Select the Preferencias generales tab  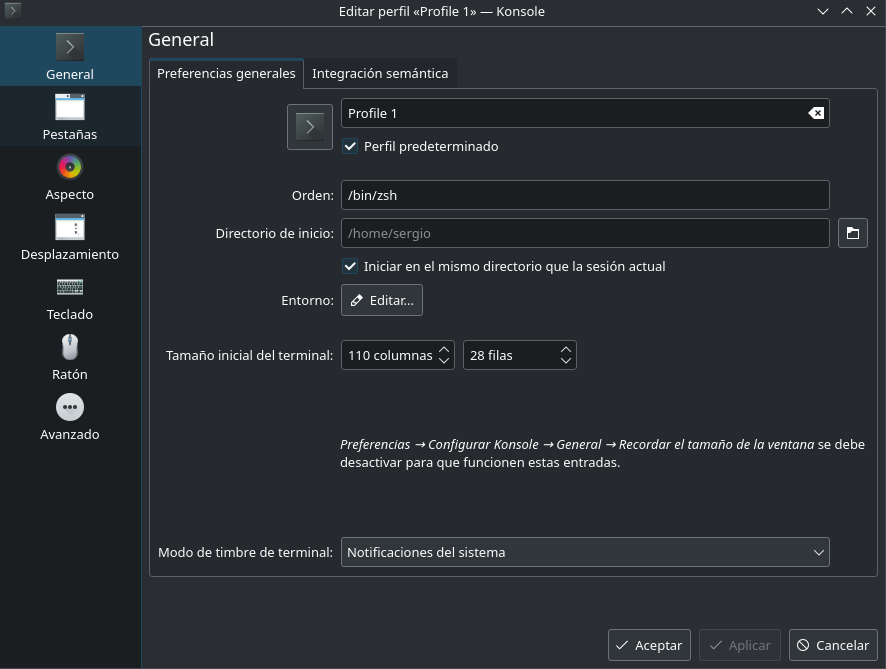[x=226, y=73]
